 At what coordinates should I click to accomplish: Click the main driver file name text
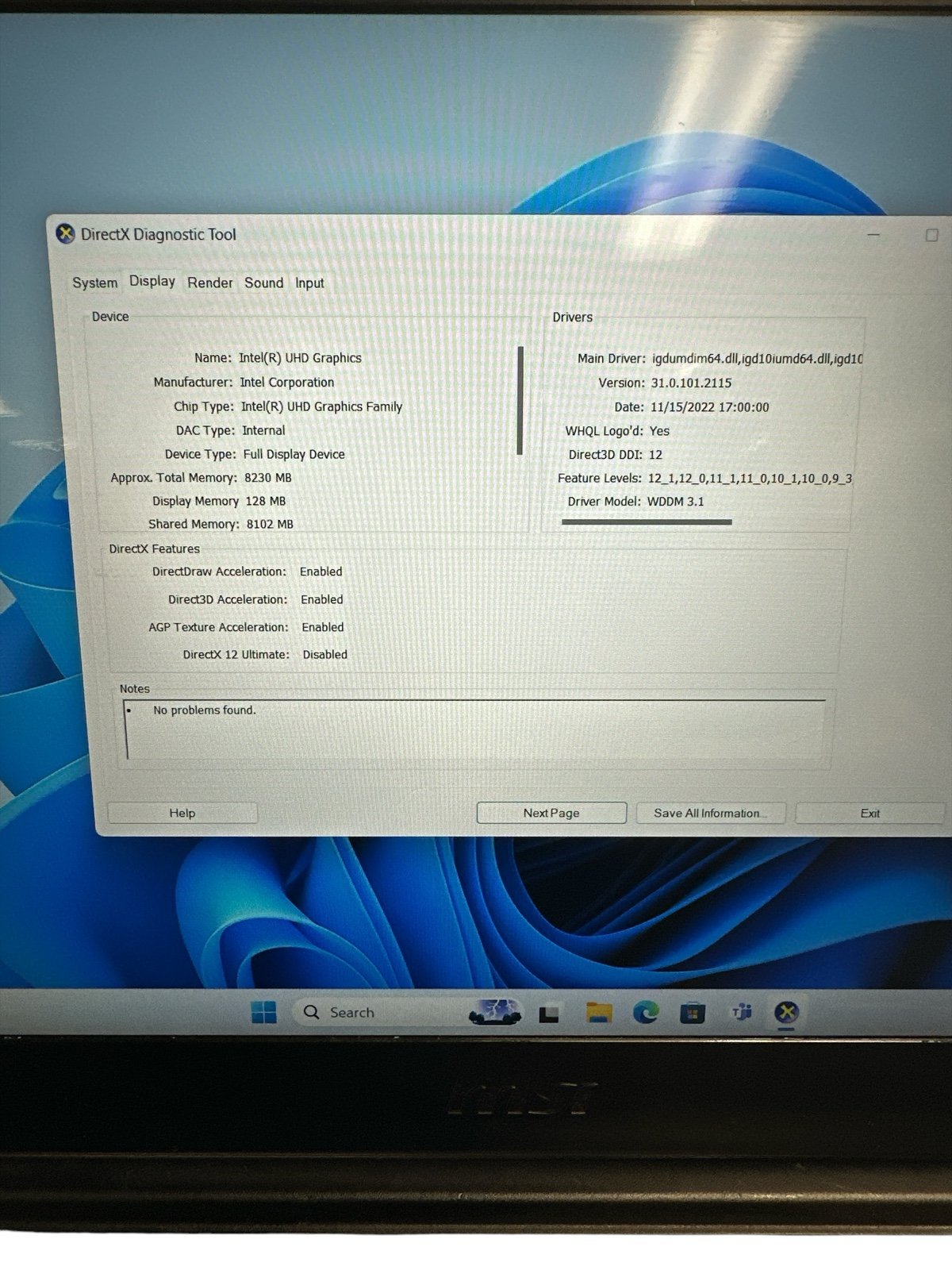point(757,359)
